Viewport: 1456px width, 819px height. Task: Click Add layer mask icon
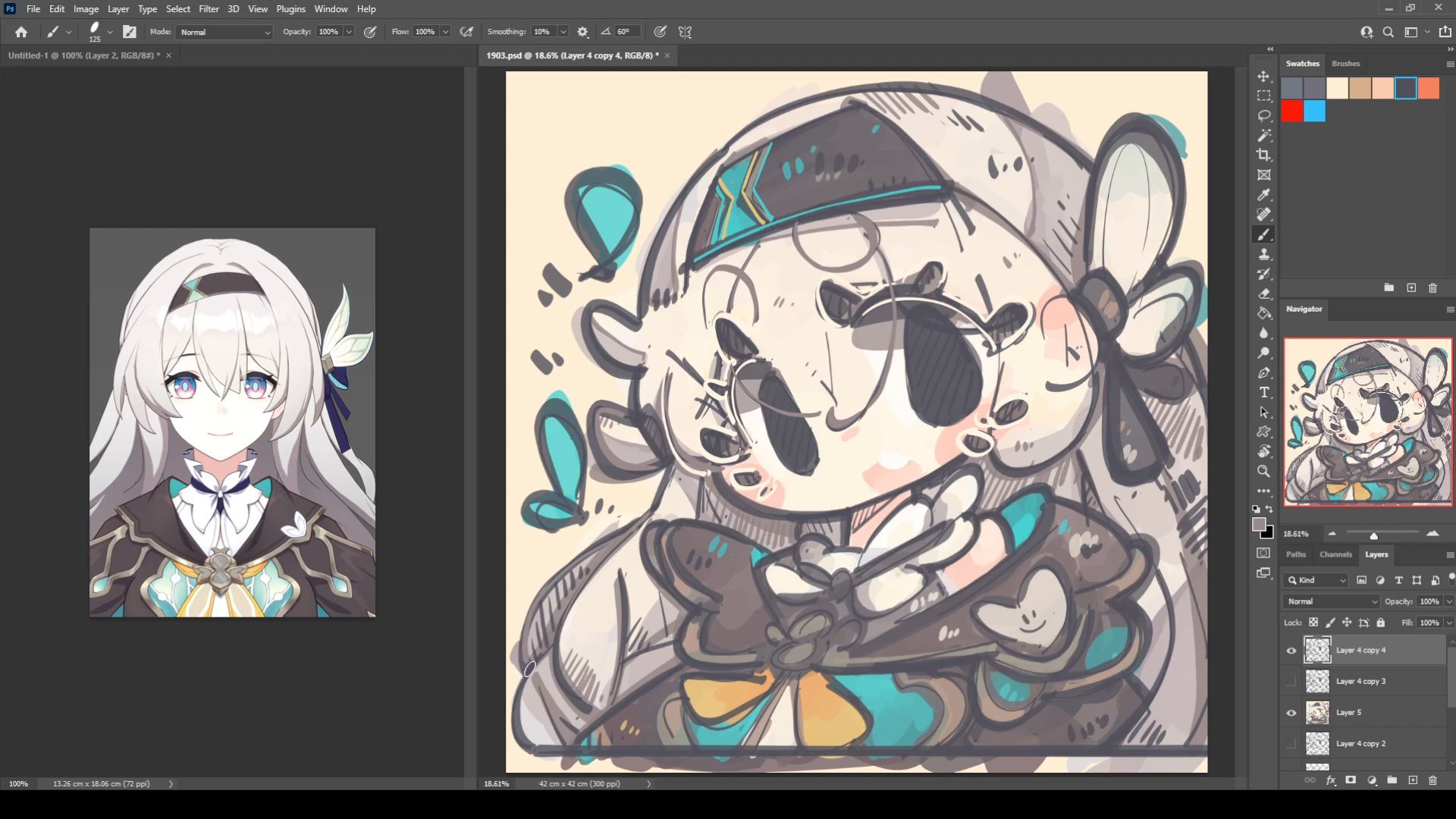[x=1351, y=780]
